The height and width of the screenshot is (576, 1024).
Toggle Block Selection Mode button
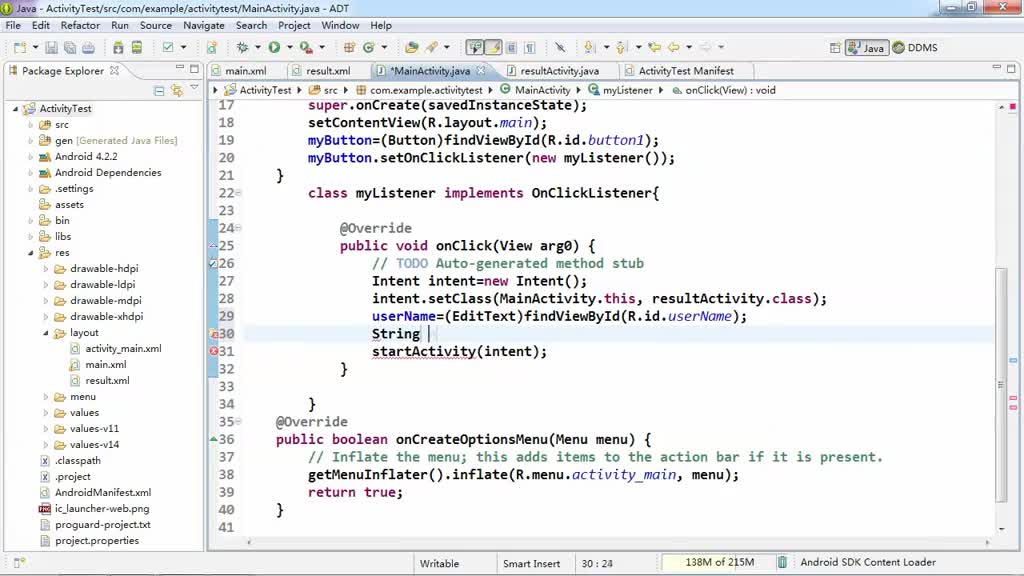pos(511,48)
